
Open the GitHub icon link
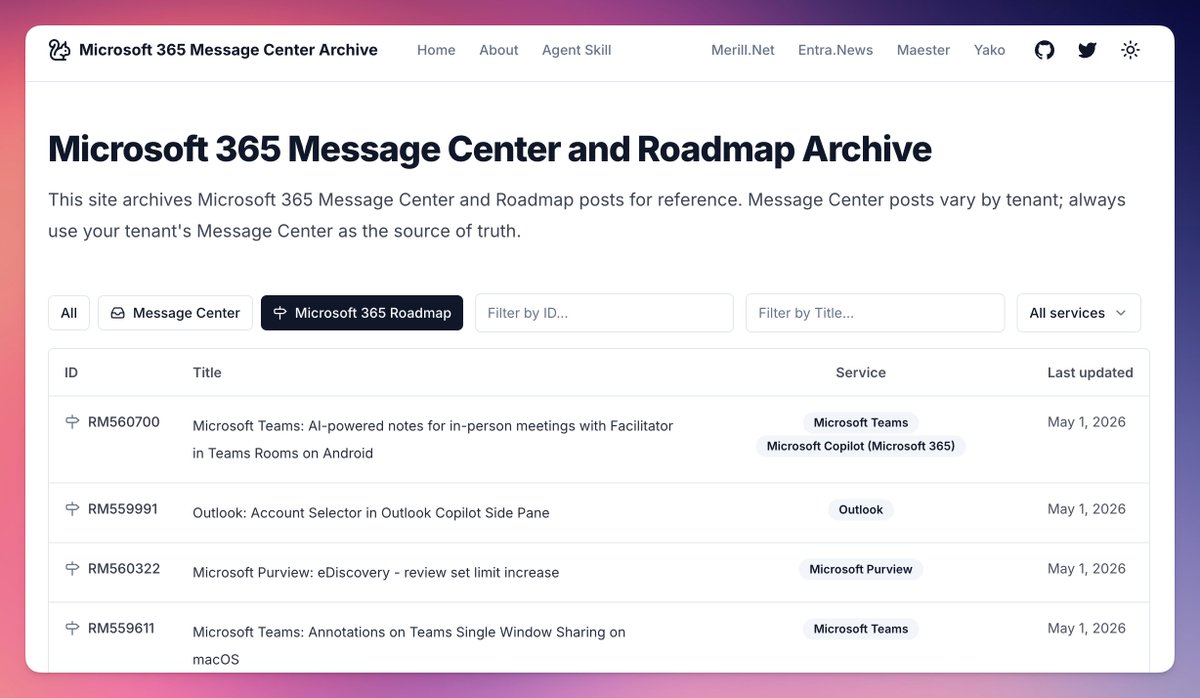click(x=1044, y=50)
